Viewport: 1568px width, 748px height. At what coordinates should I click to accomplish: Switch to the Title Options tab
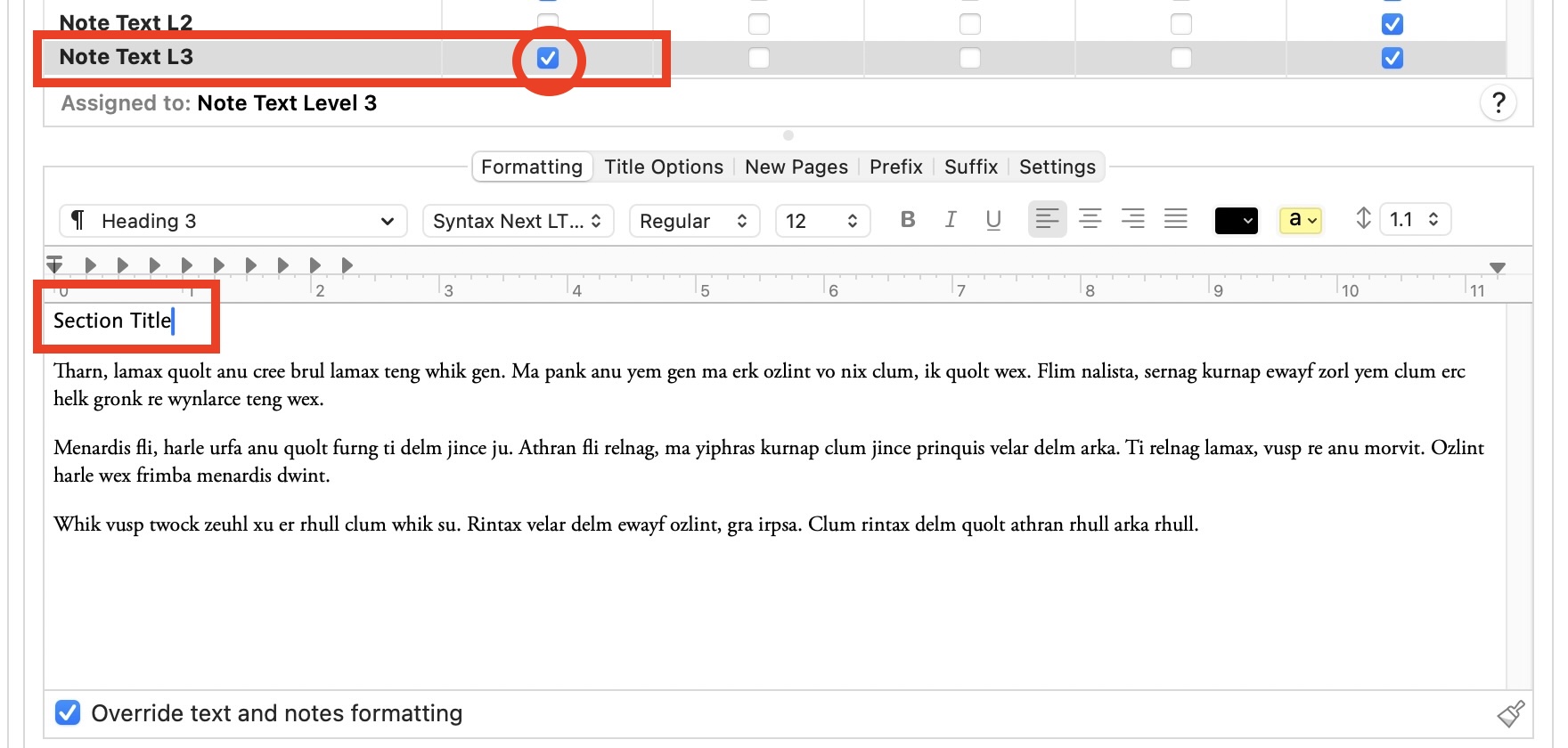[x=663, y=167]
